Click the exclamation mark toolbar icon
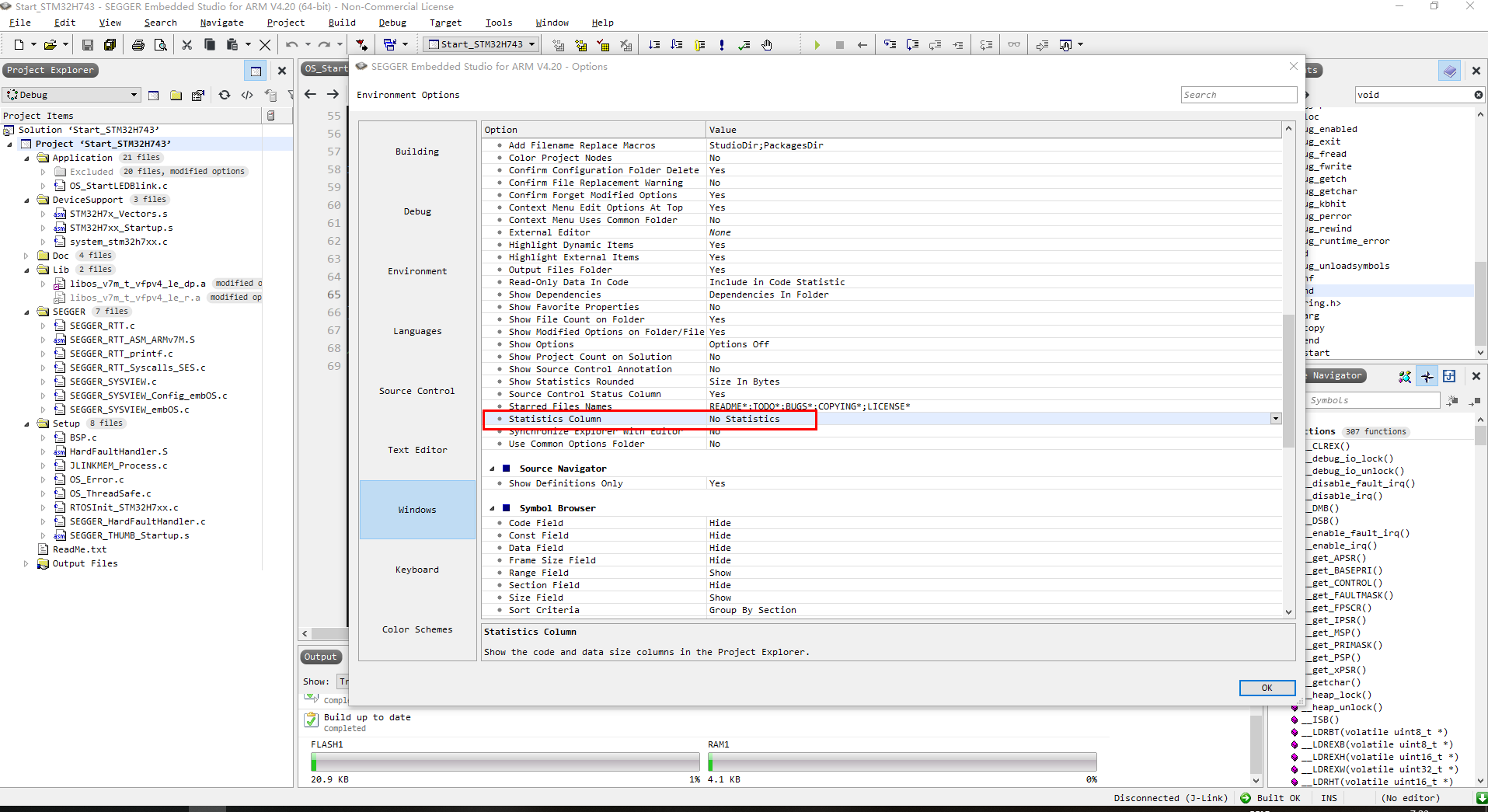This screenshot has width=1488, height=812. (x=722, y=45)
